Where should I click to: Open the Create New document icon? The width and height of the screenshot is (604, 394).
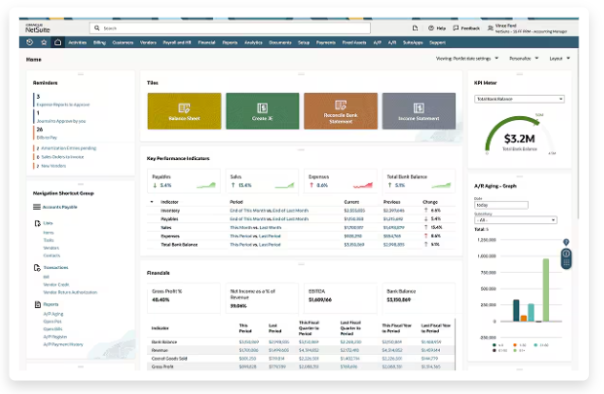click(415, 28)
